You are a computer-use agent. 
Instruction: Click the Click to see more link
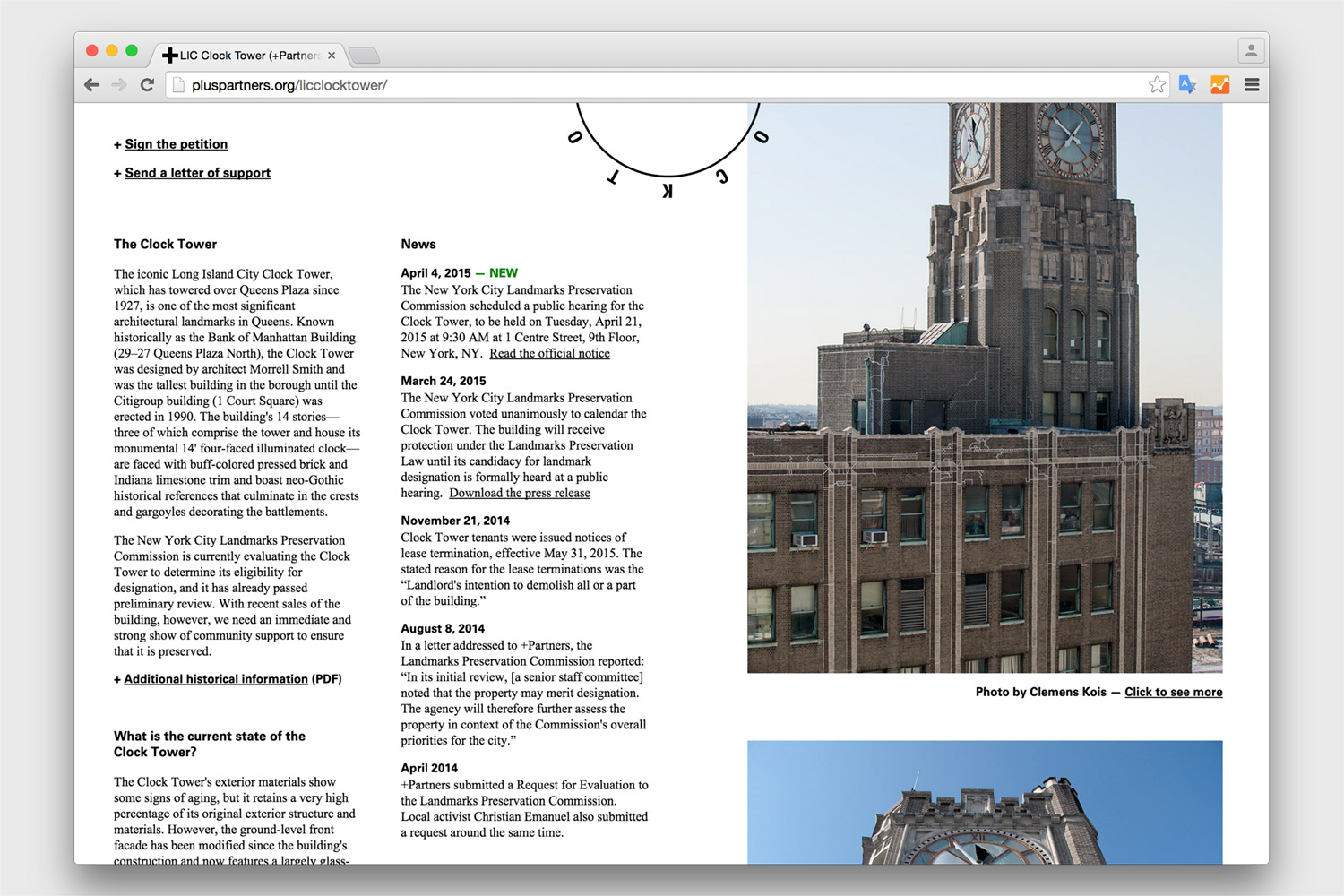pyautogui.click(x=1173, y=692)
